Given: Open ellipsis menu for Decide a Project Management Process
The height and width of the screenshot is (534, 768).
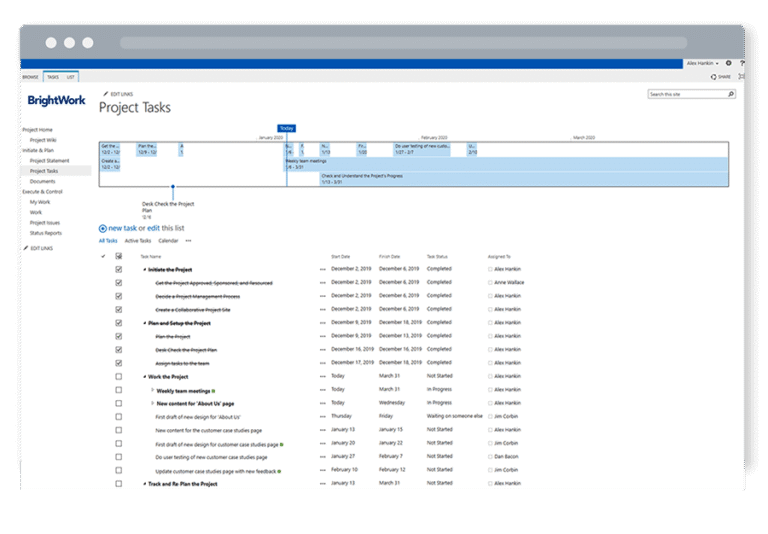Looking at the screenshot, I should click(322, 296).
